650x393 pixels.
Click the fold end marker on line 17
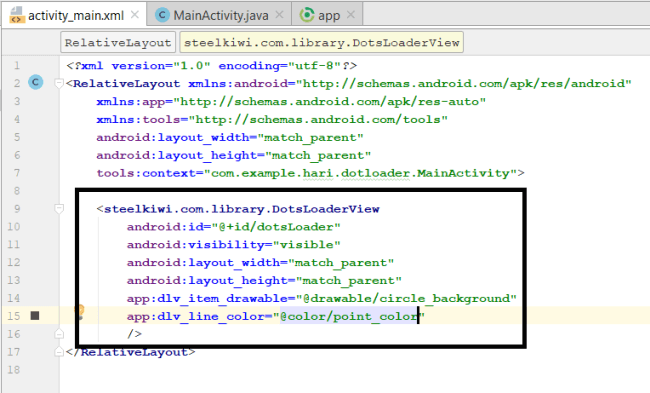coord(59,352)
